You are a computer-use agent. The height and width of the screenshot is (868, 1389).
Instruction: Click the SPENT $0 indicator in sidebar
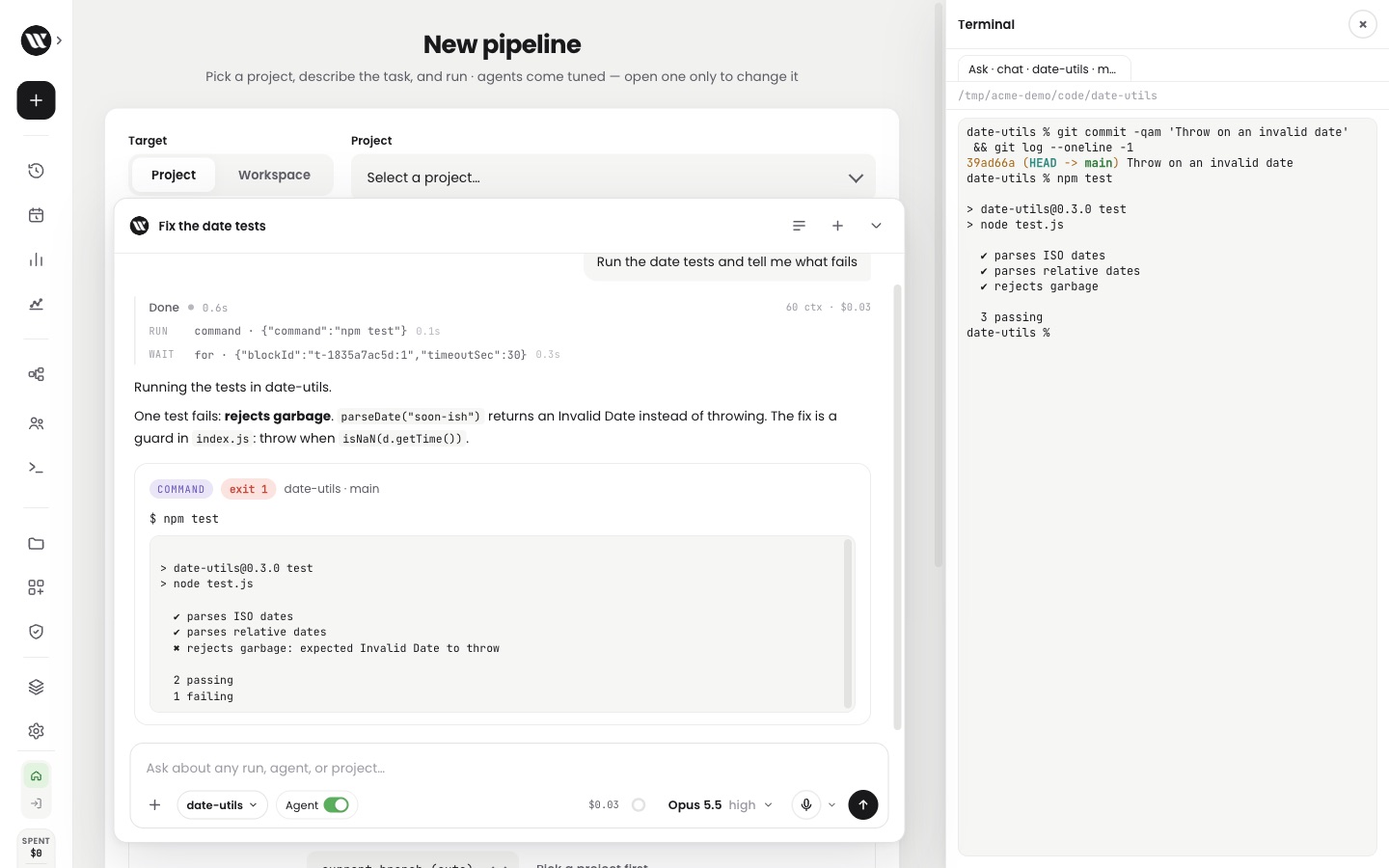click(x=36, y=847)
